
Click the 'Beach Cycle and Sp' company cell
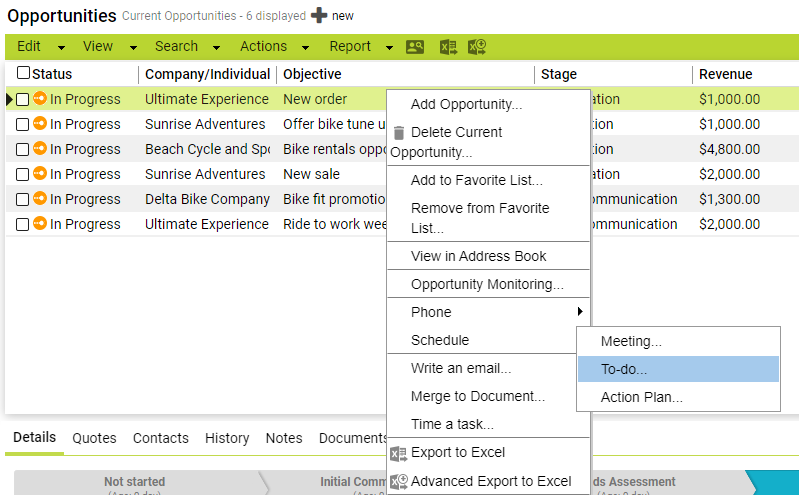point(207,149)
